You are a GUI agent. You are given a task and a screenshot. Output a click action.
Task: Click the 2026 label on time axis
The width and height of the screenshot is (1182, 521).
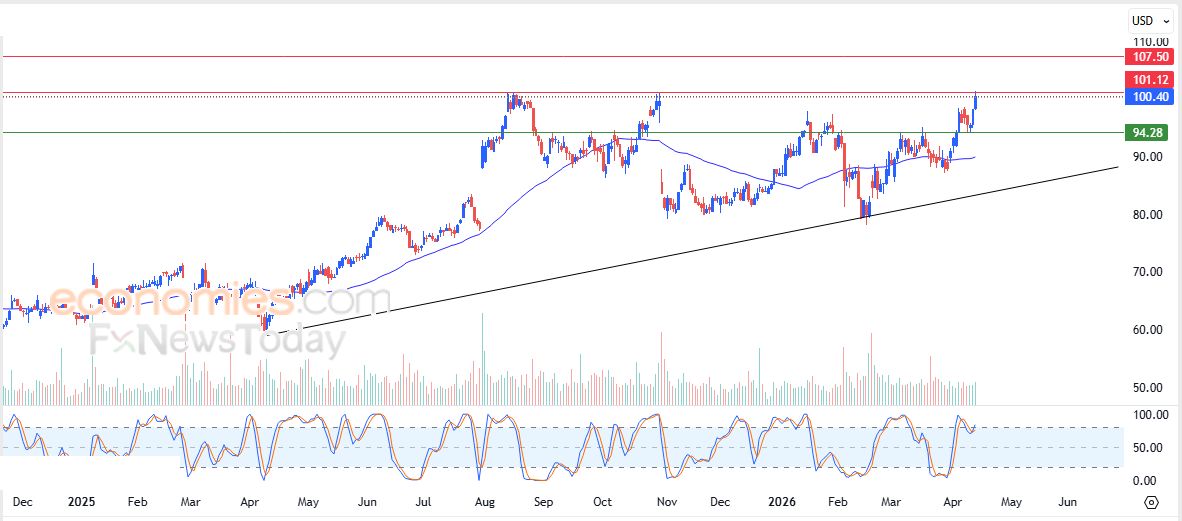tap(783, 502)
